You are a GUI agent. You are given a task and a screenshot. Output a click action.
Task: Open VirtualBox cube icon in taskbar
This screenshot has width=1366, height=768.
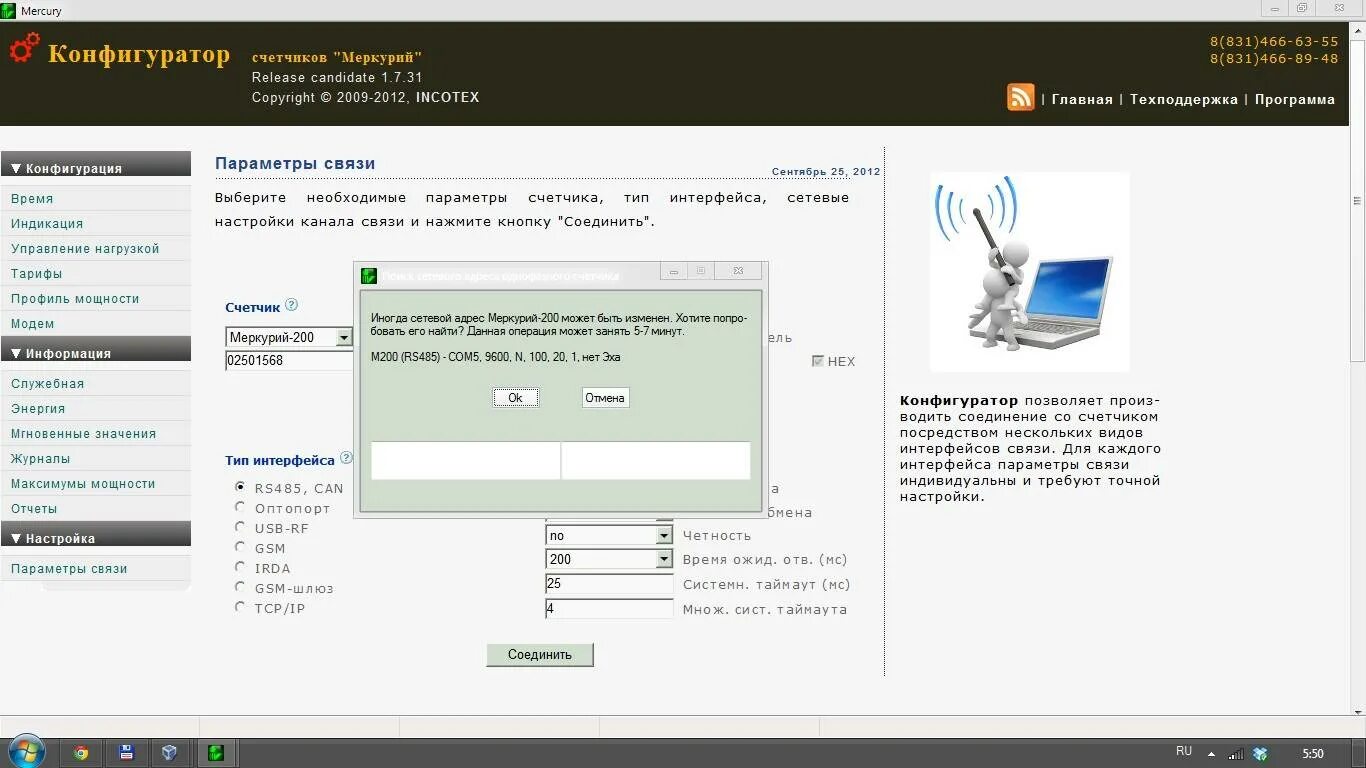(169, 753)
